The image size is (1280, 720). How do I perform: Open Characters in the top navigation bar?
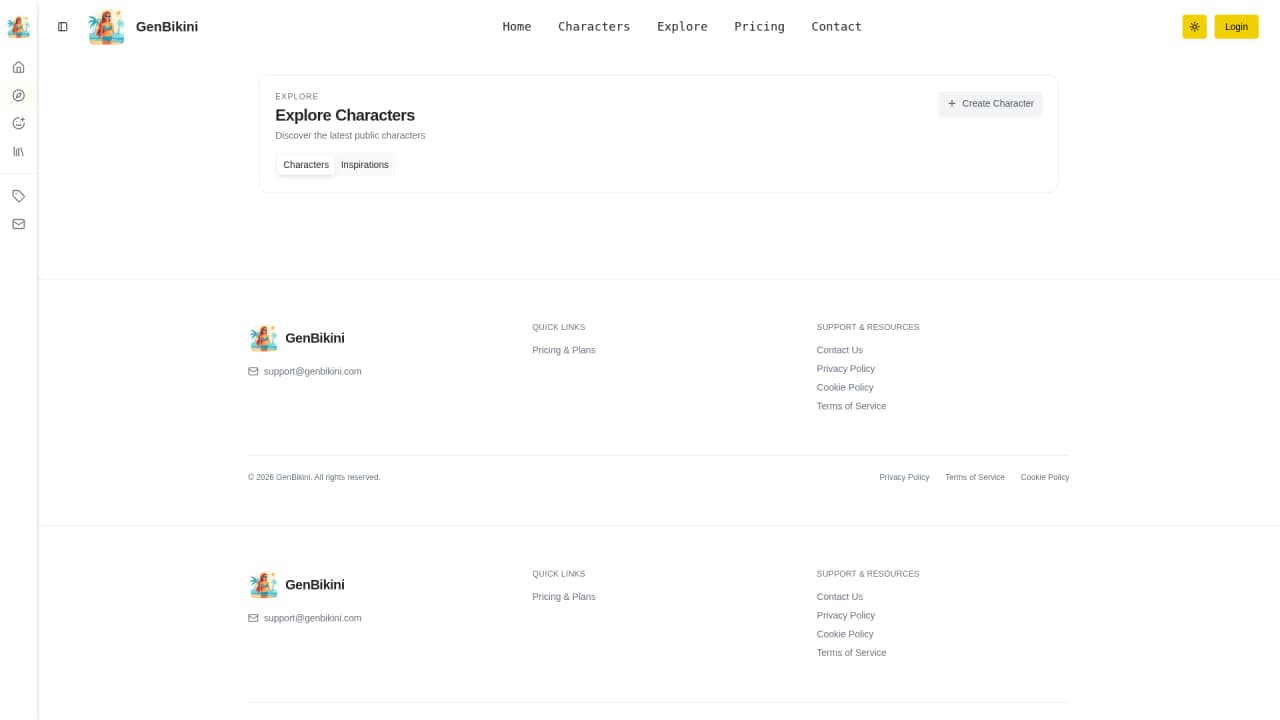coord(594,27)
